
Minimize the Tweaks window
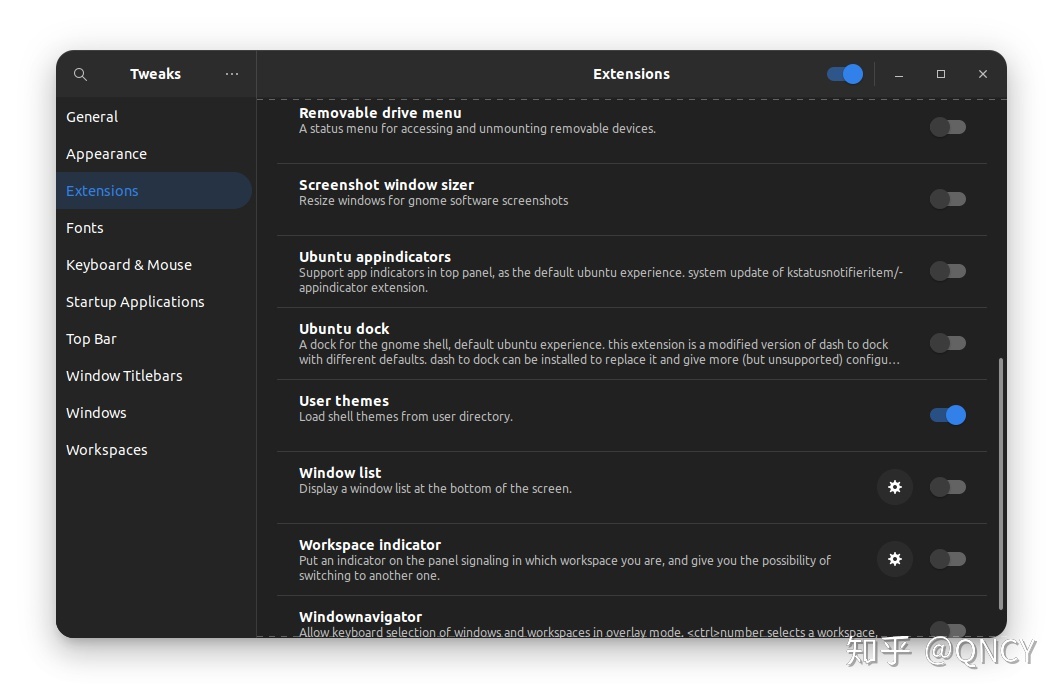coord(899,75)
